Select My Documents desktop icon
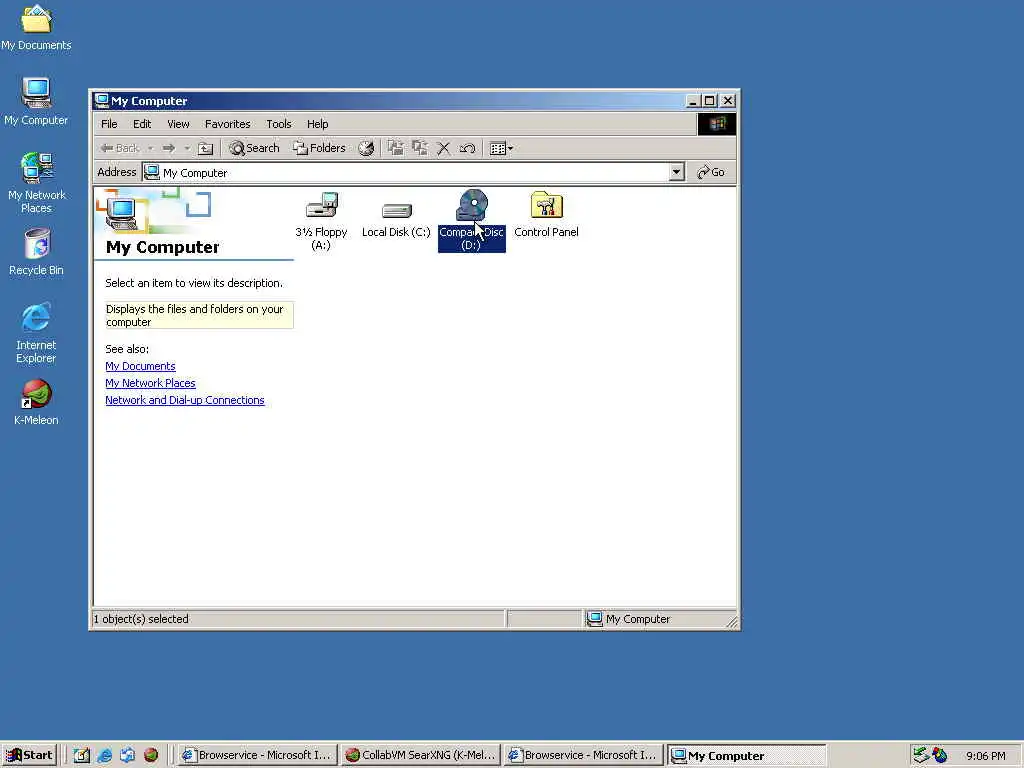 tap(36, 28)
